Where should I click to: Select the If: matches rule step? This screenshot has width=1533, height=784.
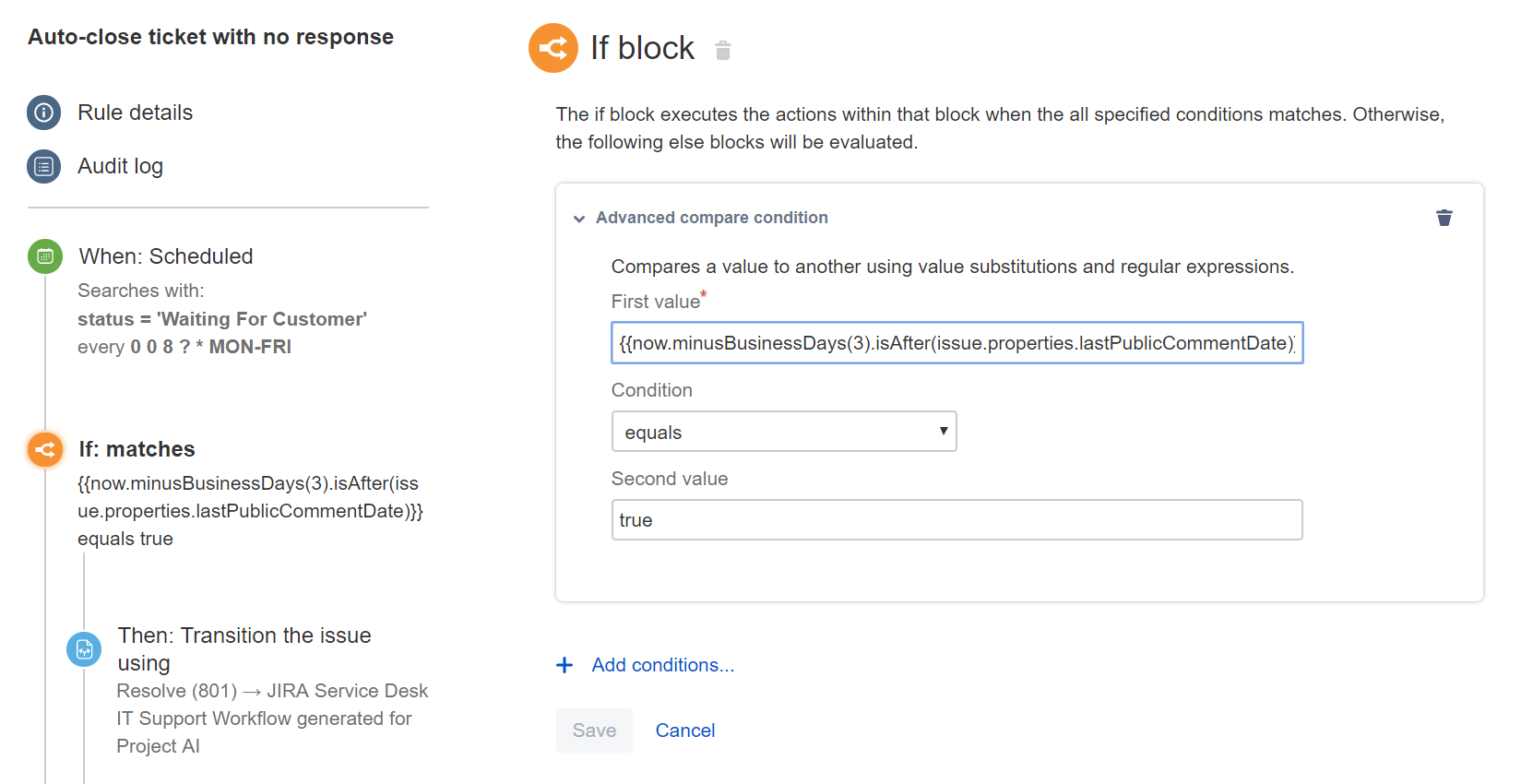[x=137, y=449]
